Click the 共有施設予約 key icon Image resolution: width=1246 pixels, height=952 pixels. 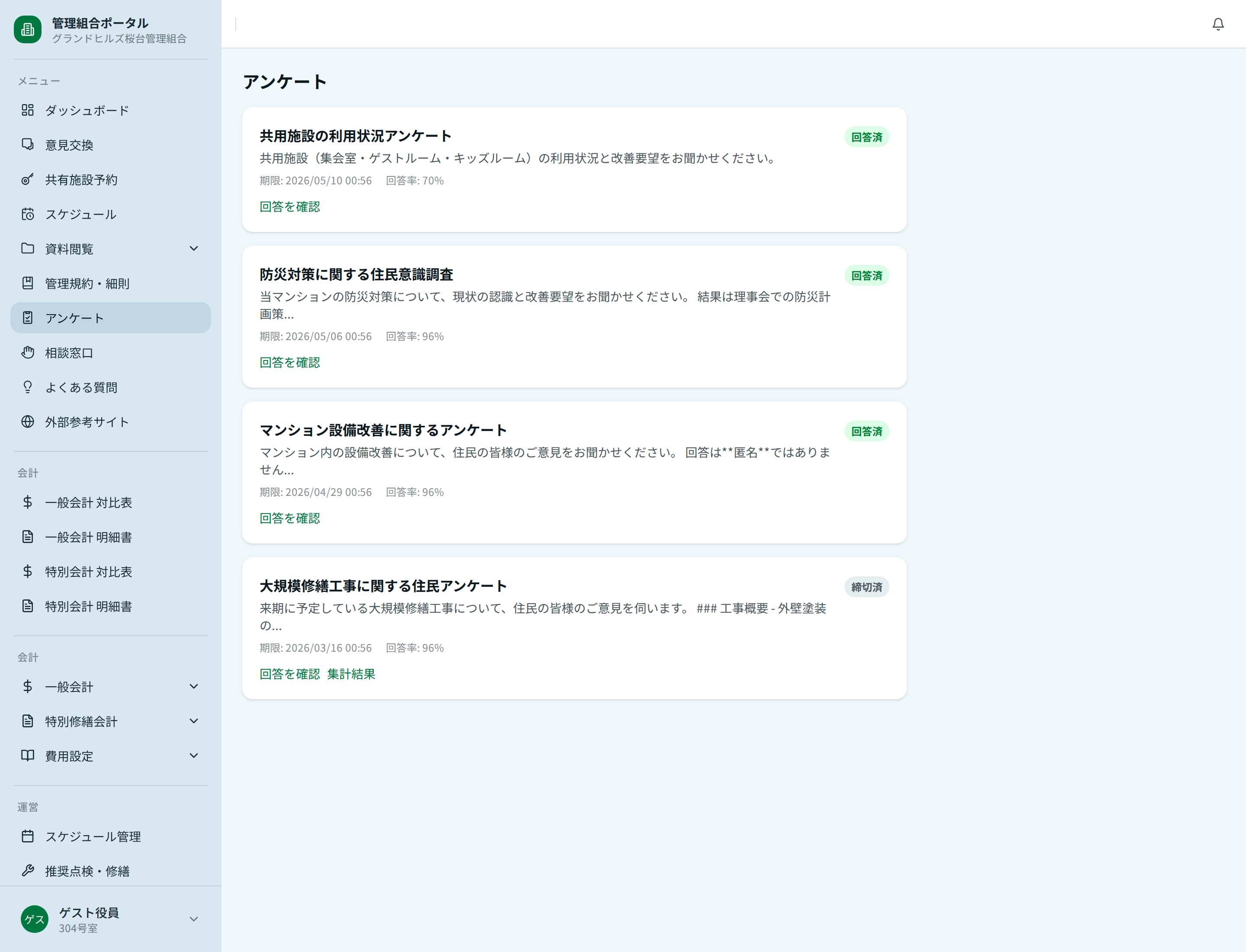point(28,180)
